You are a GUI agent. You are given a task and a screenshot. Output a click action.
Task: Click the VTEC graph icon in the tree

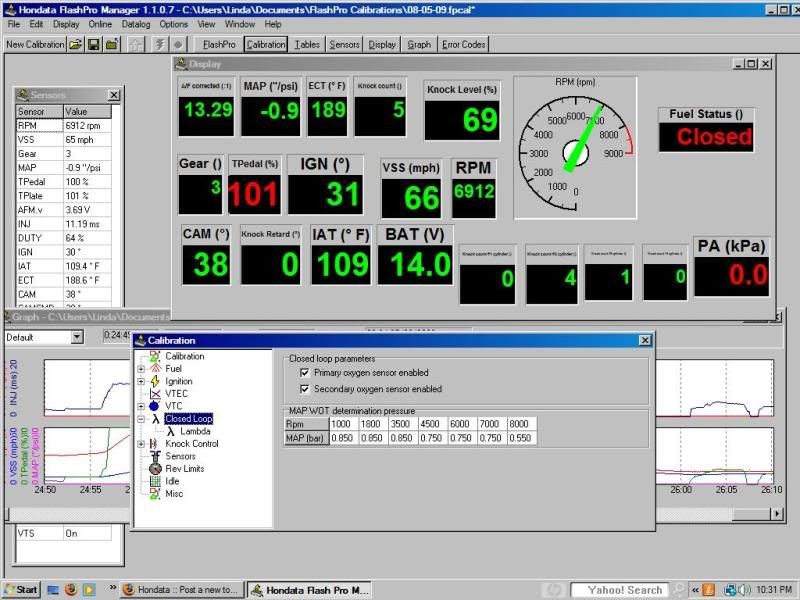click(x=155, y=393)
